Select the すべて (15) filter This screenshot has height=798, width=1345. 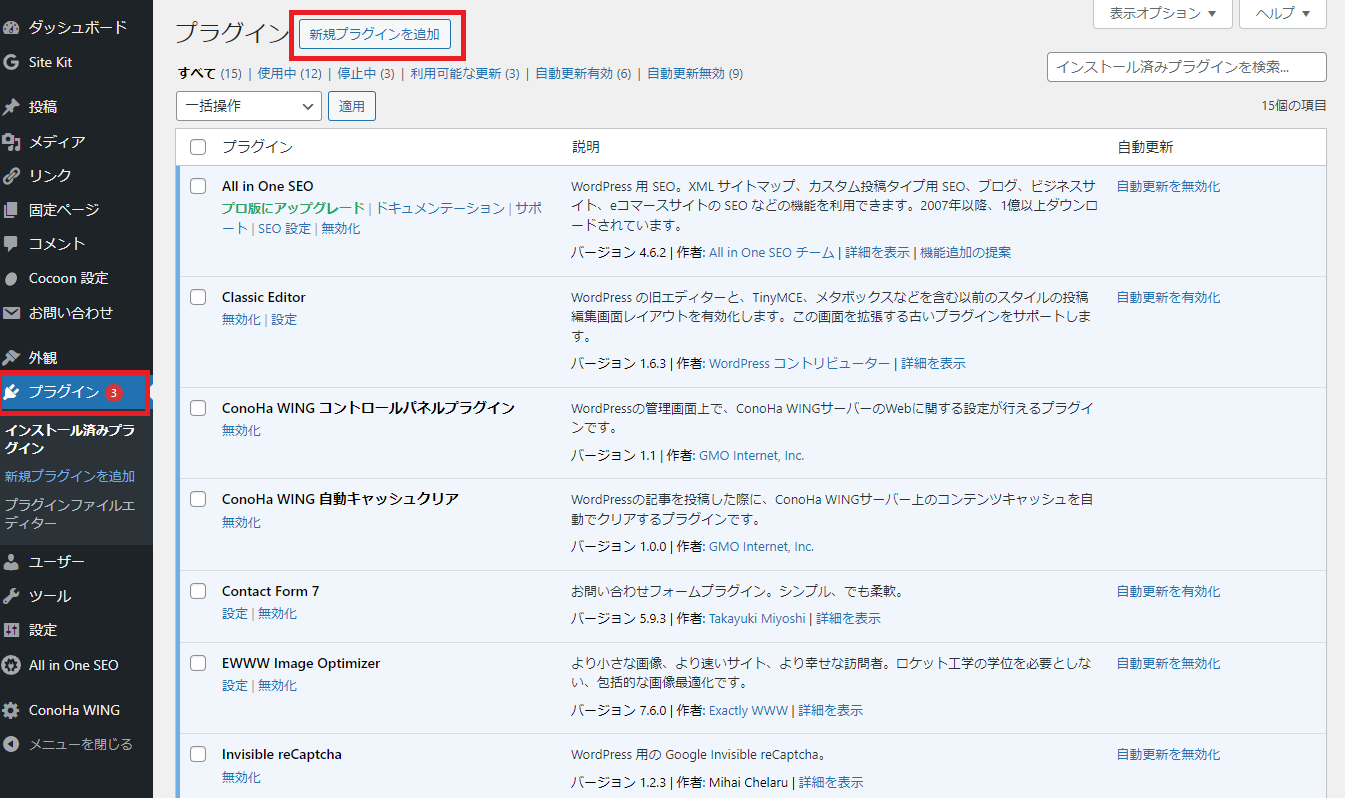[x=210, y=74]
